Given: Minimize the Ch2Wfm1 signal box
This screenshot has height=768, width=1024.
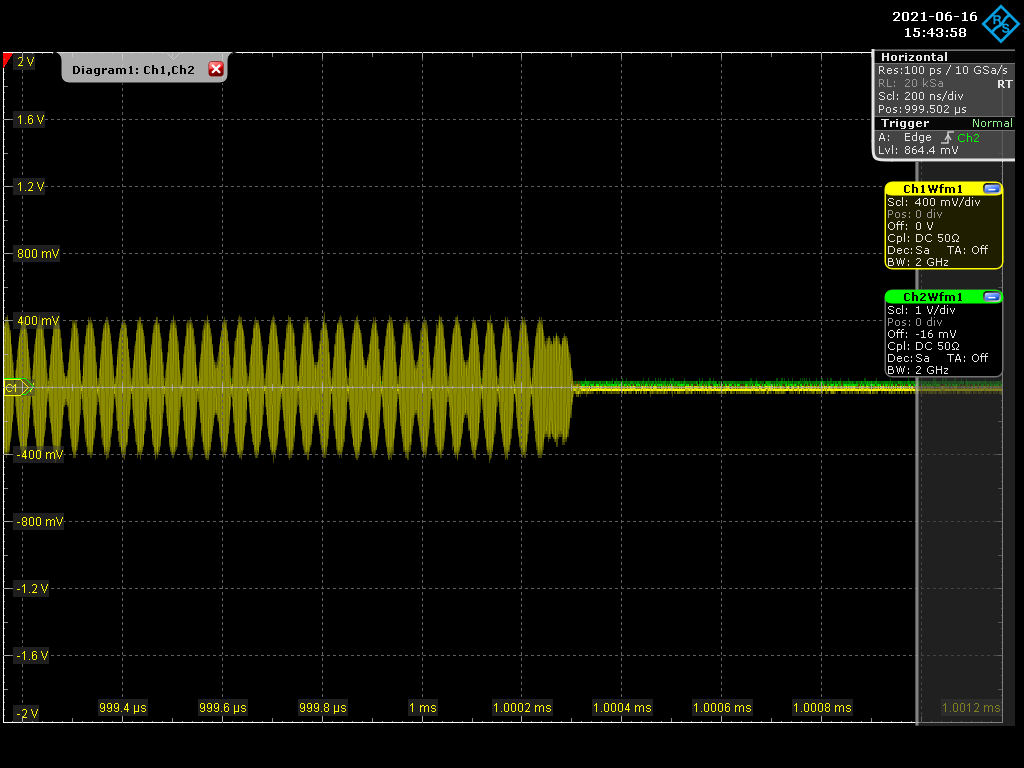Looking at the screenshot, I should (991, 297).
